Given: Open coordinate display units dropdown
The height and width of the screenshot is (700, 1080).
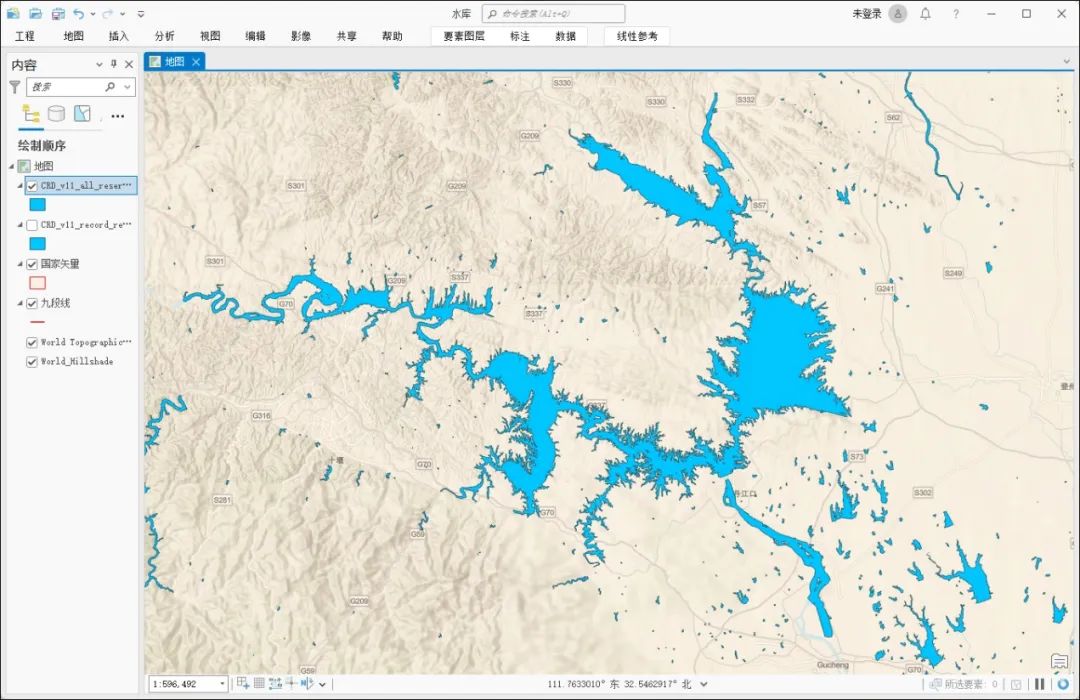Looking at the screenshot, I should (x=703, y=684).
